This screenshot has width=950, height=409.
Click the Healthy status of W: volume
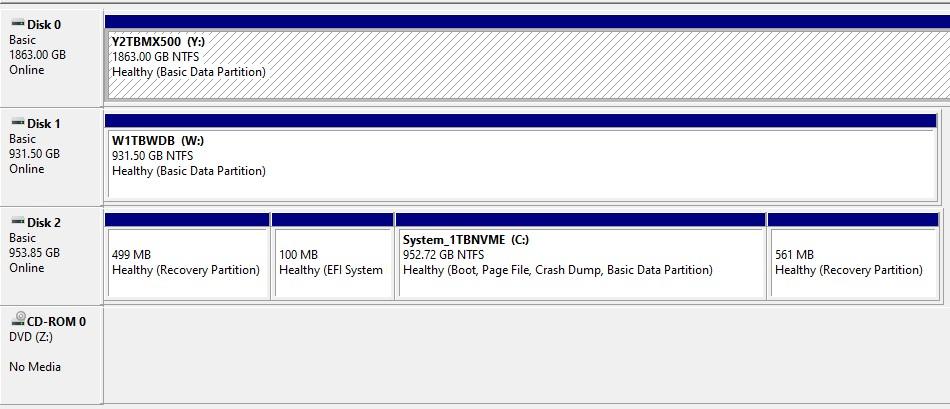[x=189, y=171]
